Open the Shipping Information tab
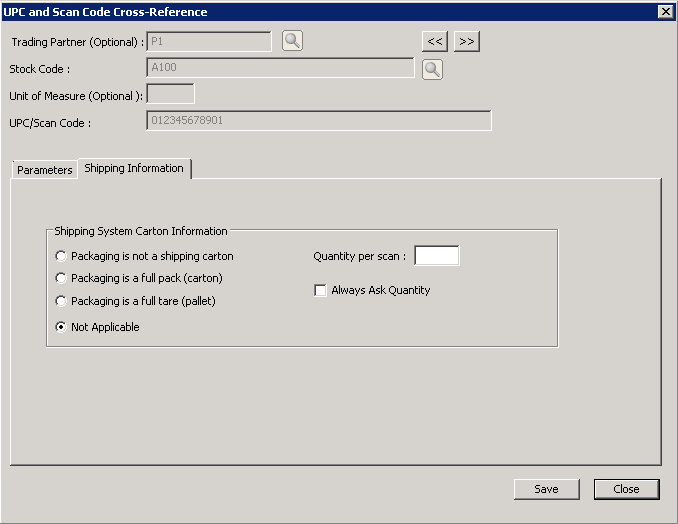This screenshot has width=678, height=524. pos(134,168)
